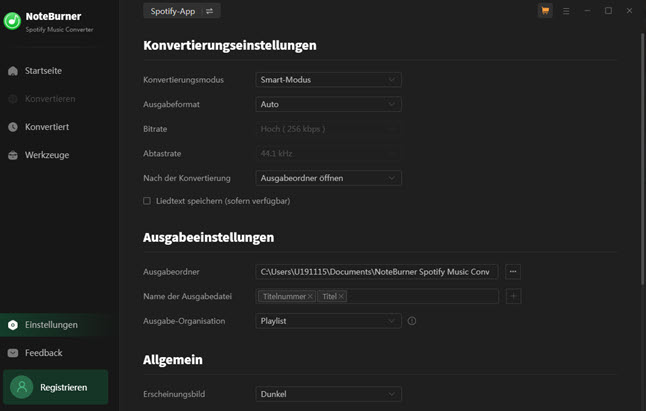646x411 pixels.
Task: Click the shopping cart icon in title bar
Action: pos(545,11)
